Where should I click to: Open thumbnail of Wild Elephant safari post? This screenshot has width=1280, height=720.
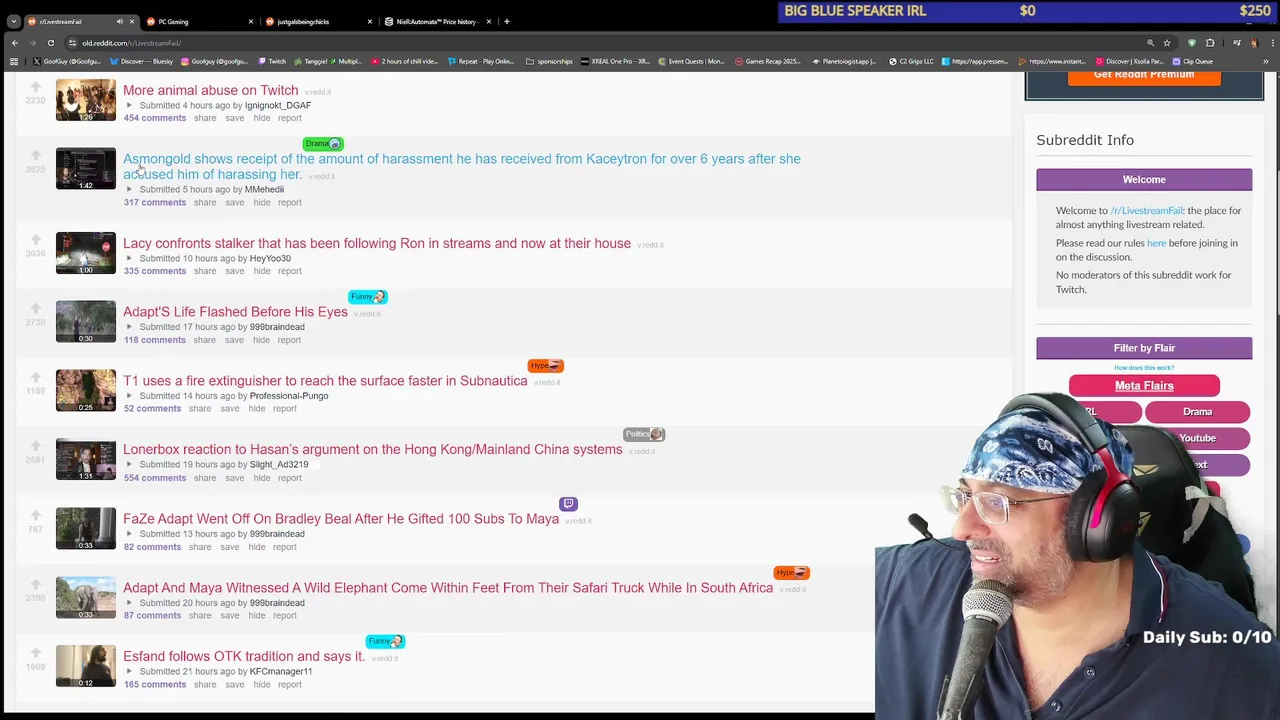click(86, 597)
